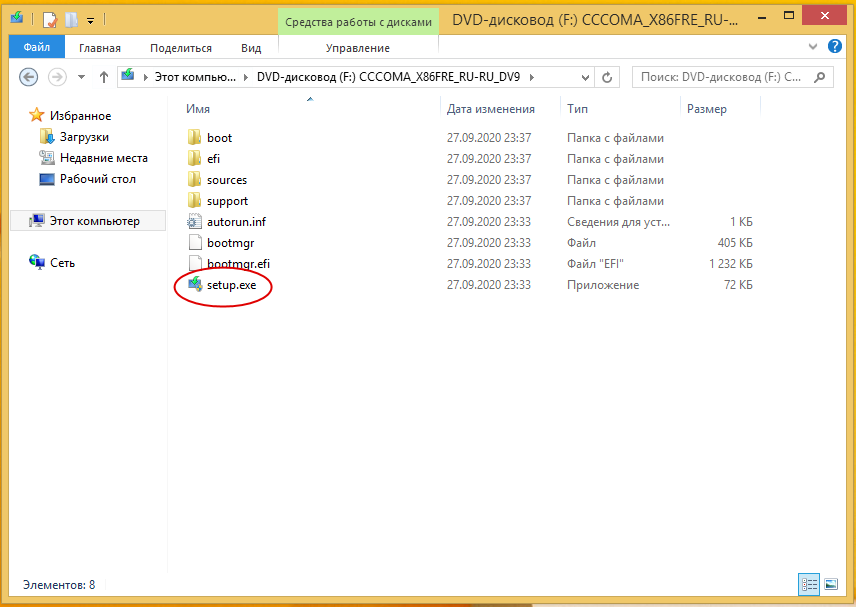Click the 1 232 КБ size cell
This screenshot has height=607, width=856.
(730, 264)
